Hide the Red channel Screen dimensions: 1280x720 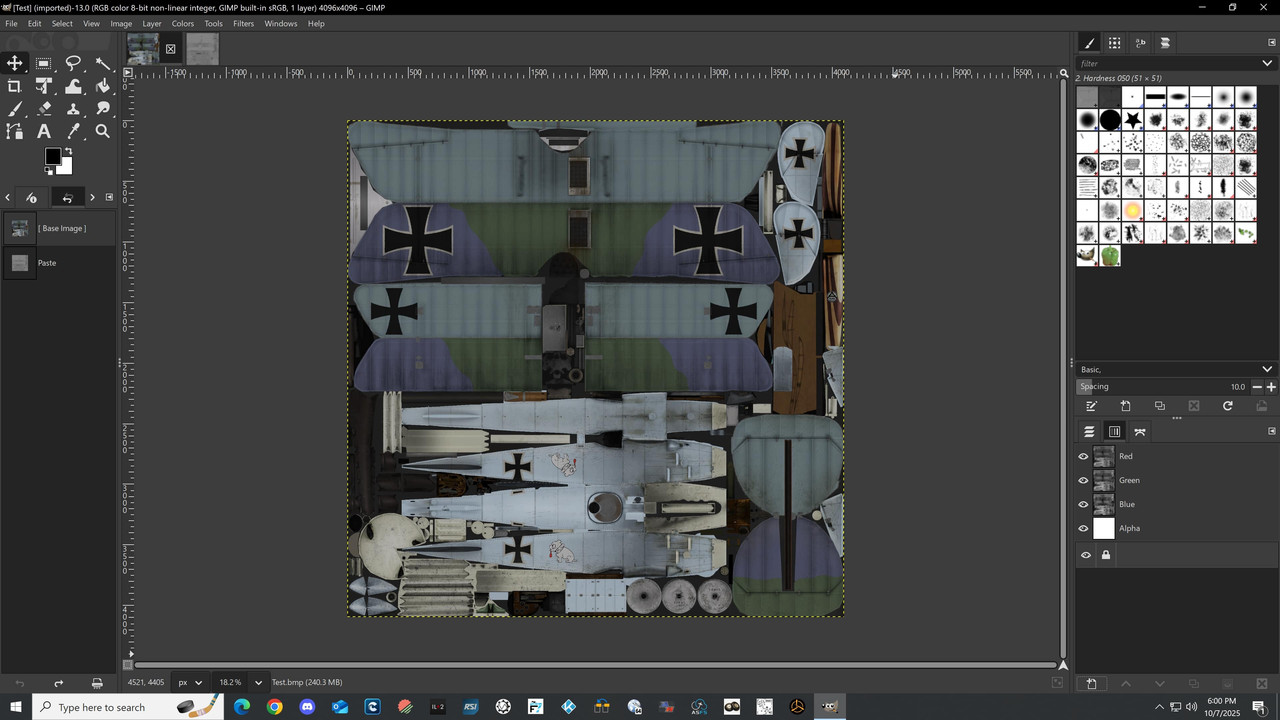[1083, 456]
